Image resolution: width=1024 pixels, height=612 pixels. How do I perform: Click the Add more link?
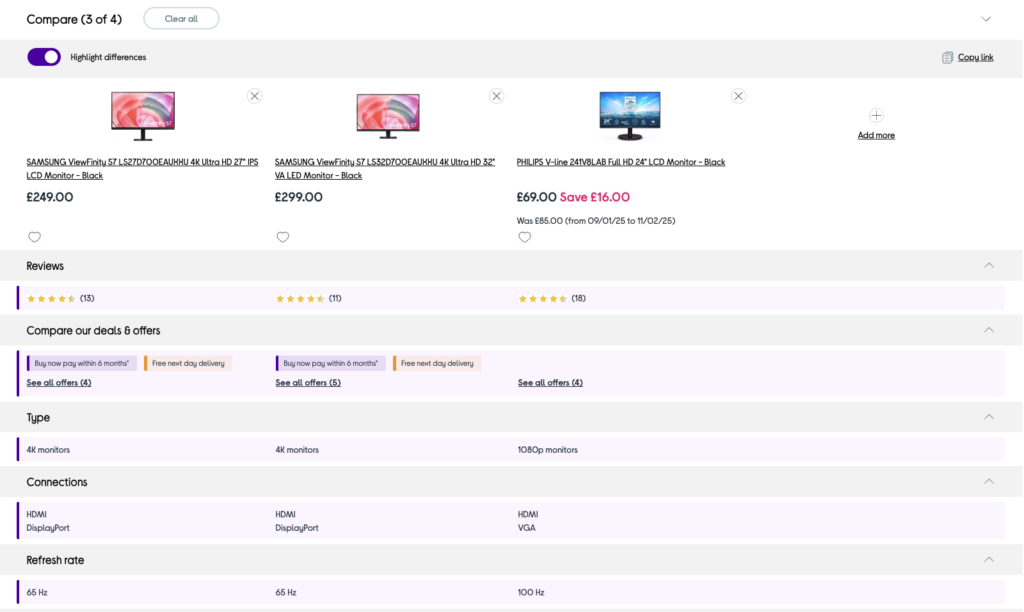click(x=876, y=135)
